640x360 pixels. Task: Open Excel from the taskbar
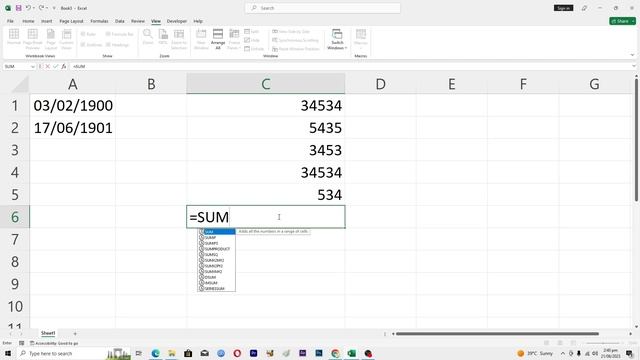coord(351,353)
